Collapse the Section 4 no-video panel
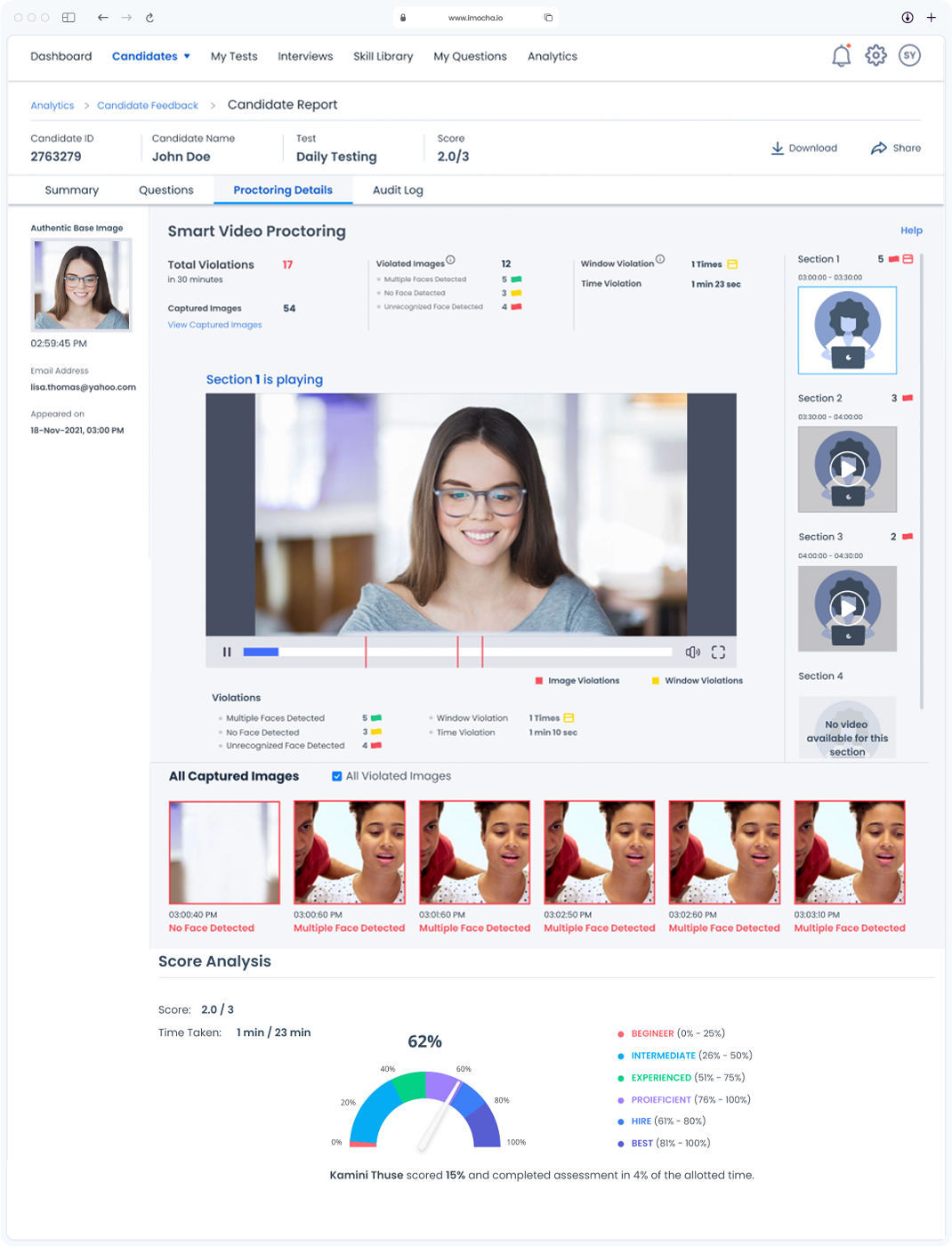Screen dimensions: 952x1247 click(847, 727)
